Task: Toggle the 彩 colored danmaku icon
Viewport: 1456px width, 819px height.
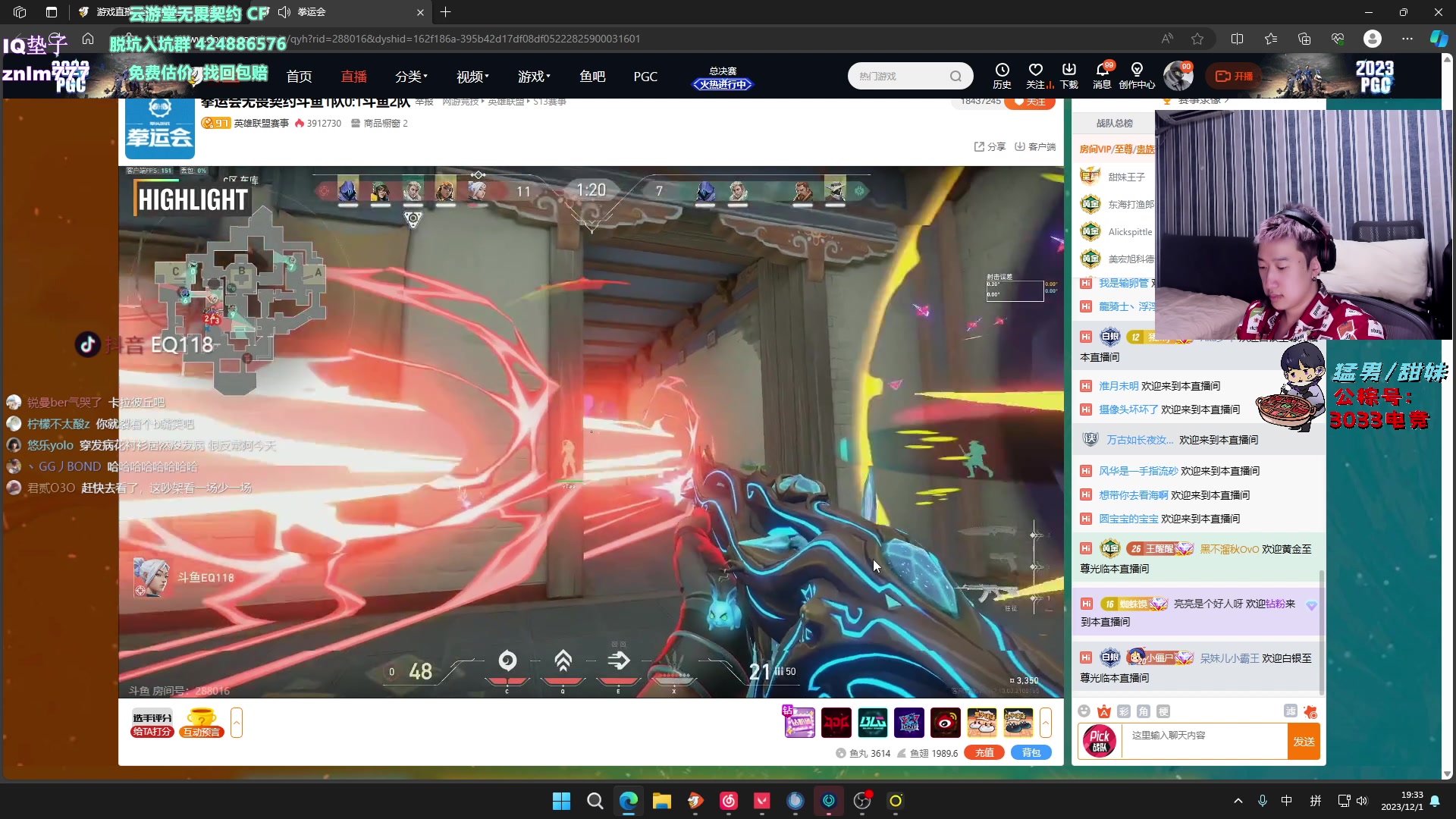Action: [1124, 711]
